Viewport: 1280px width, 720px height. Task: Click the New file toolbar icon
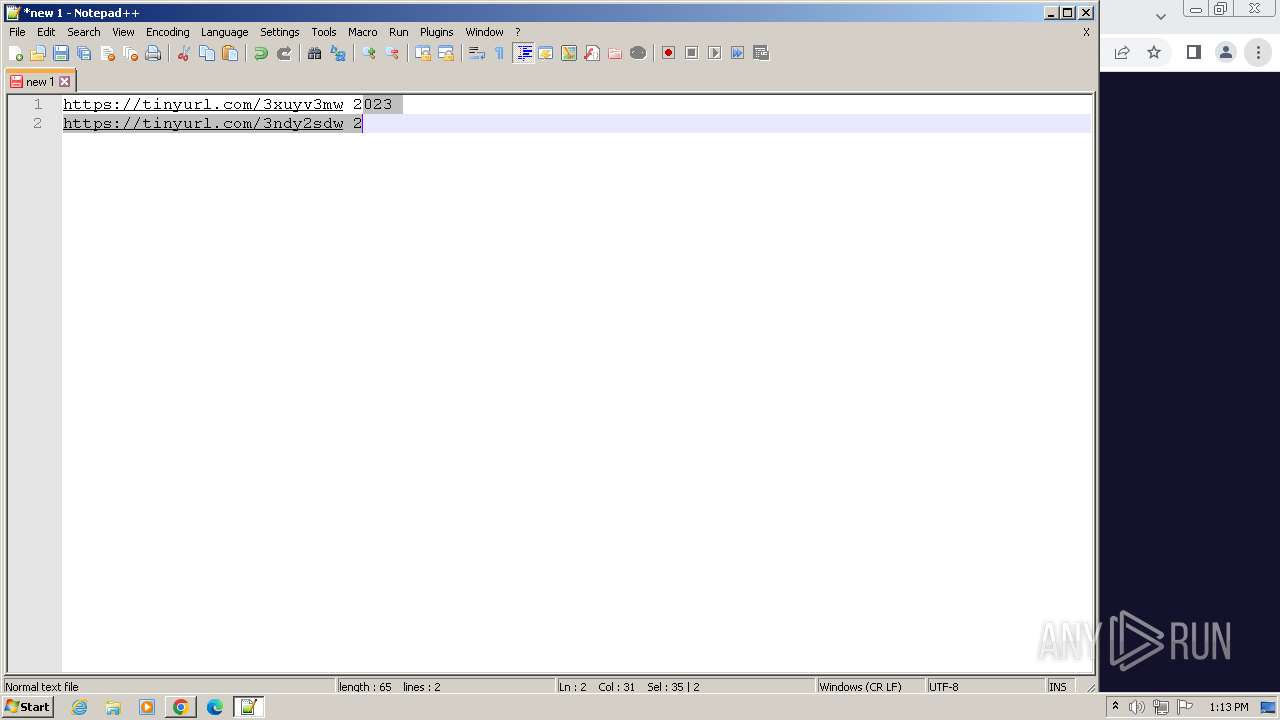click(x=15, y=53)
